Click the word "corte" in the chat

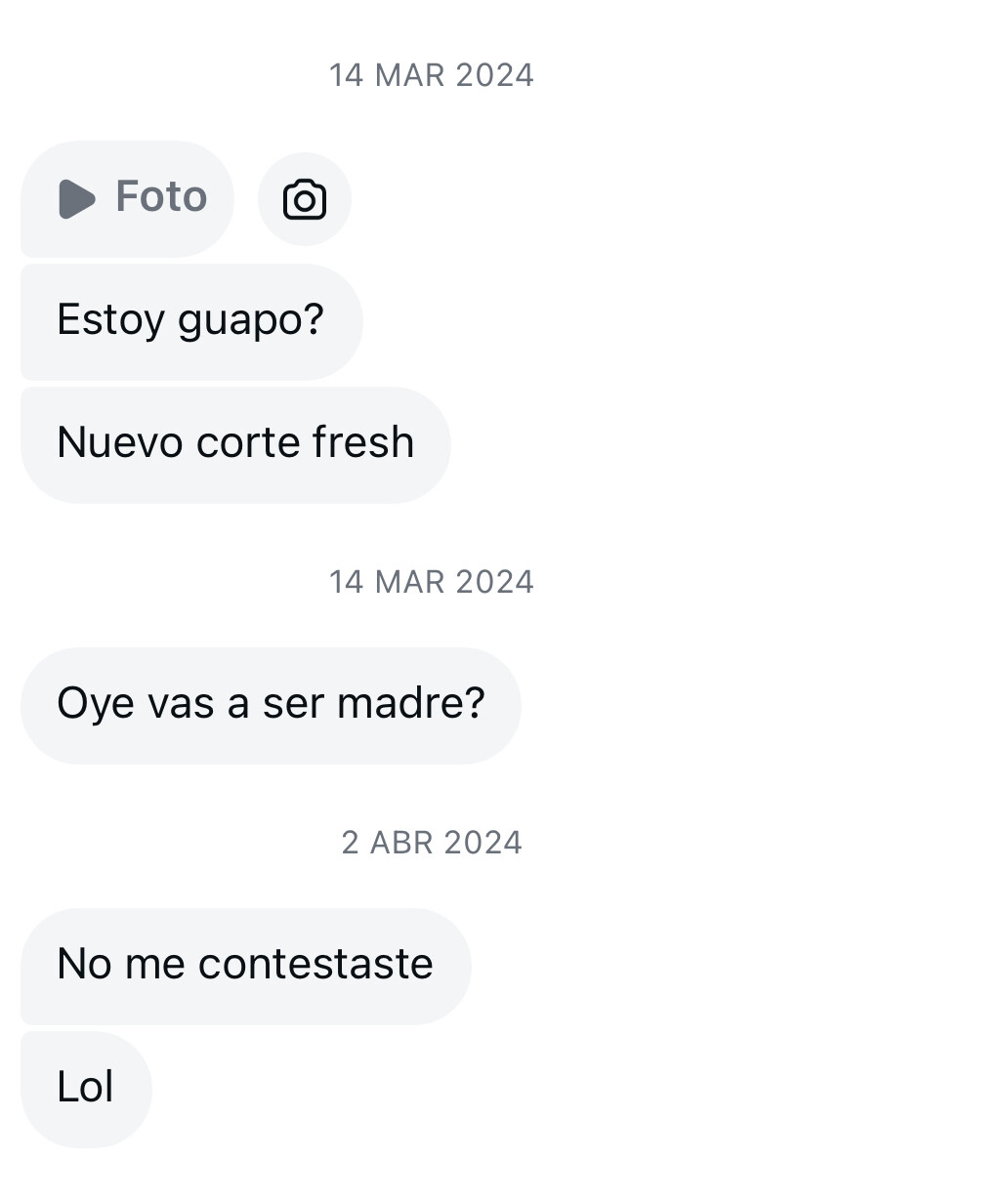[247, 442]
